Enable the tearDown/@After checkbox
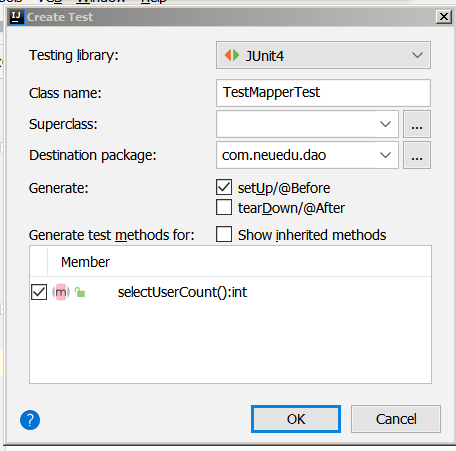The width and height of the screenshot is (456, 451). [224, 207]
